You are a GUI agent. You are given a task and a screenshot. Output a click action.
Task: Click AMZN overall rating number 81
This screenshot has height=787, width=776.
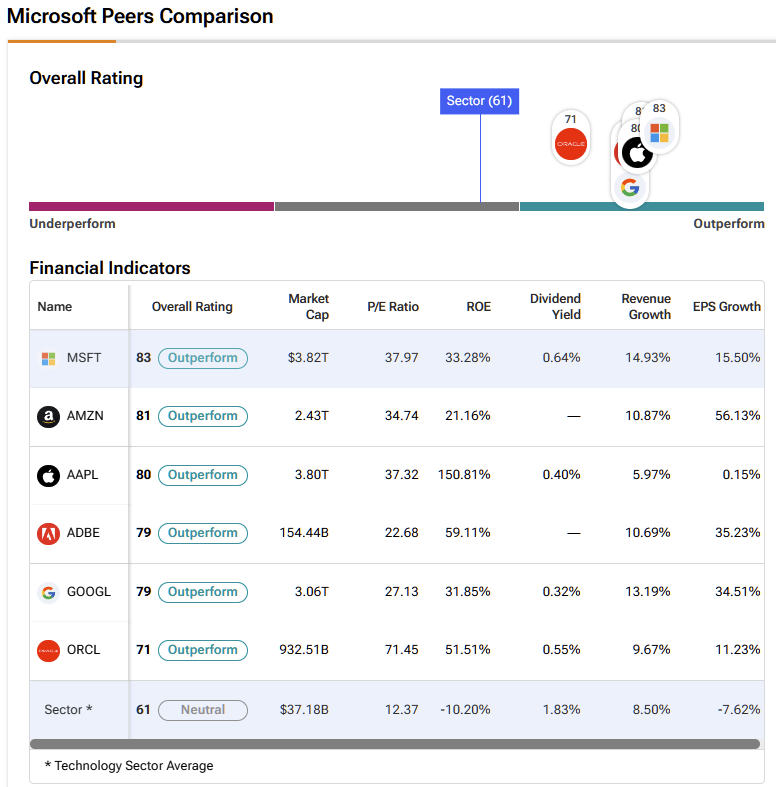[143, 416]
